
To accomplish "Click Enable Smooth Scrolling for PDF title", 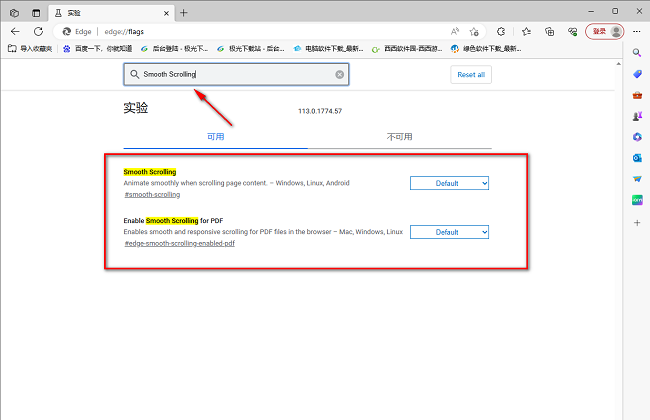I will tap(173, 221).
